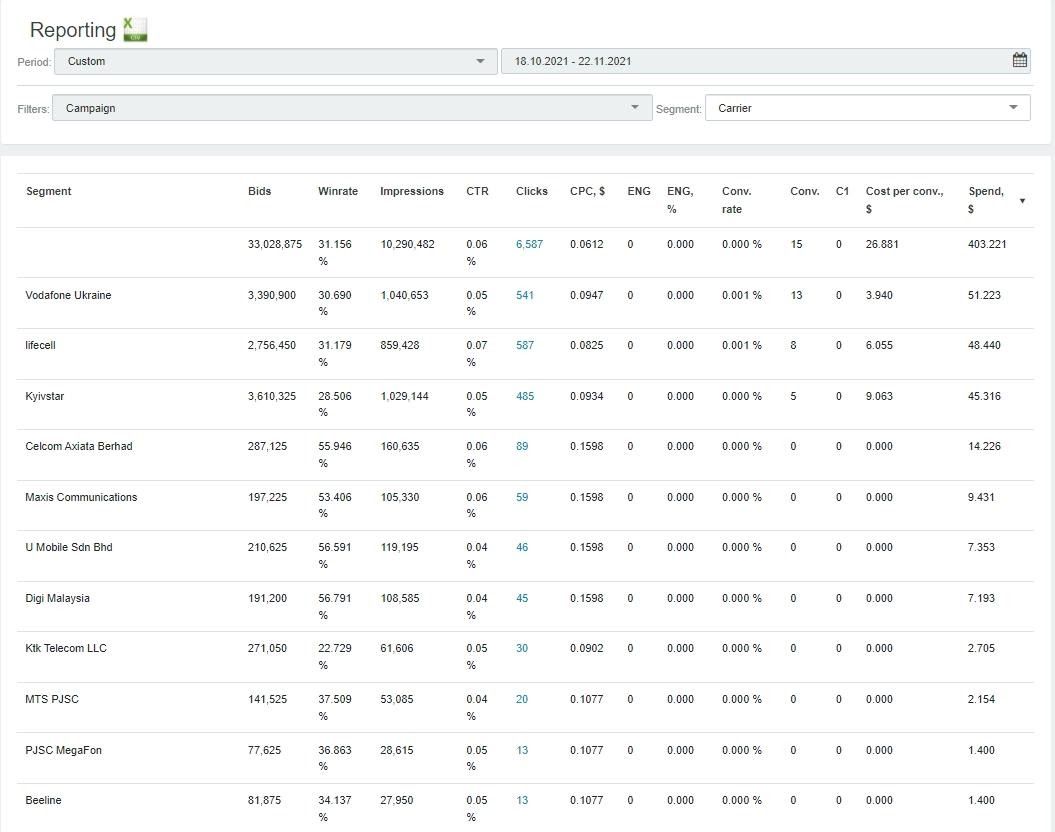Image resolution: width=1055 pixels, height=832 pixels.
Task: Click lifecell clicks value 587
Action: tap(525, 345)
